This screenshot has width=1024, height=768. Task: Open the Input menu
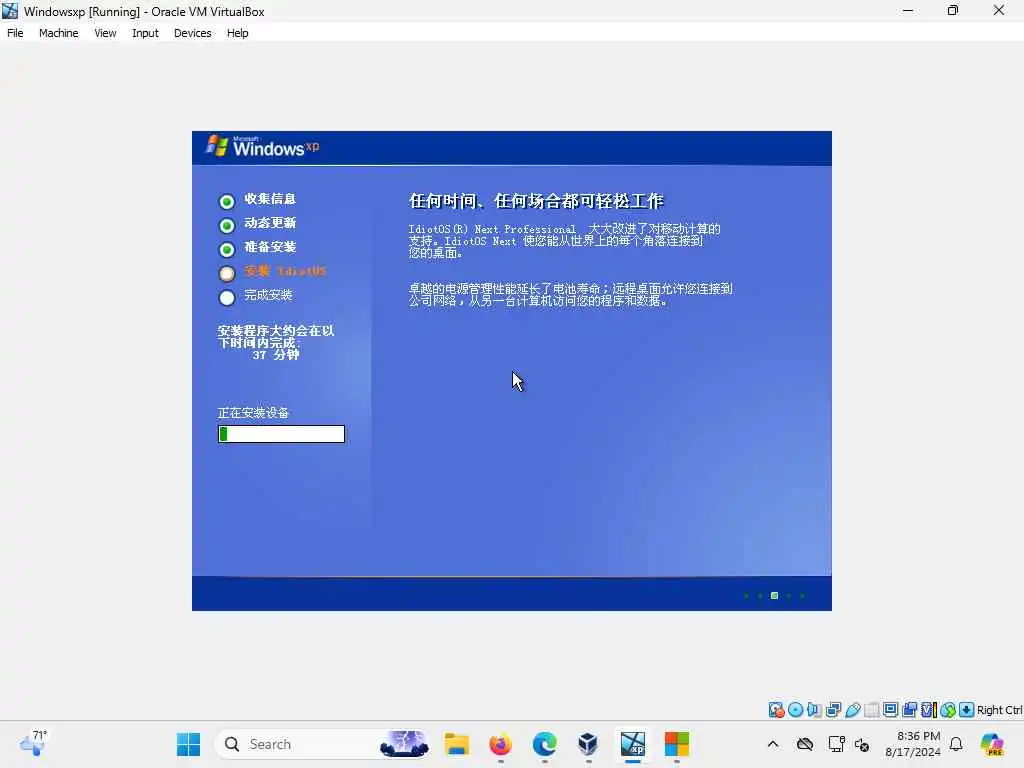[145, 33]
